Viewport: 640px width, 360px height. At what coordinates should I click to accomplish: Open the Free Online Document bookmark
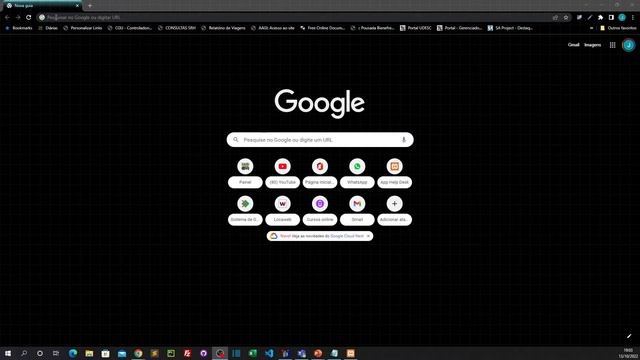tap(322, 28)
